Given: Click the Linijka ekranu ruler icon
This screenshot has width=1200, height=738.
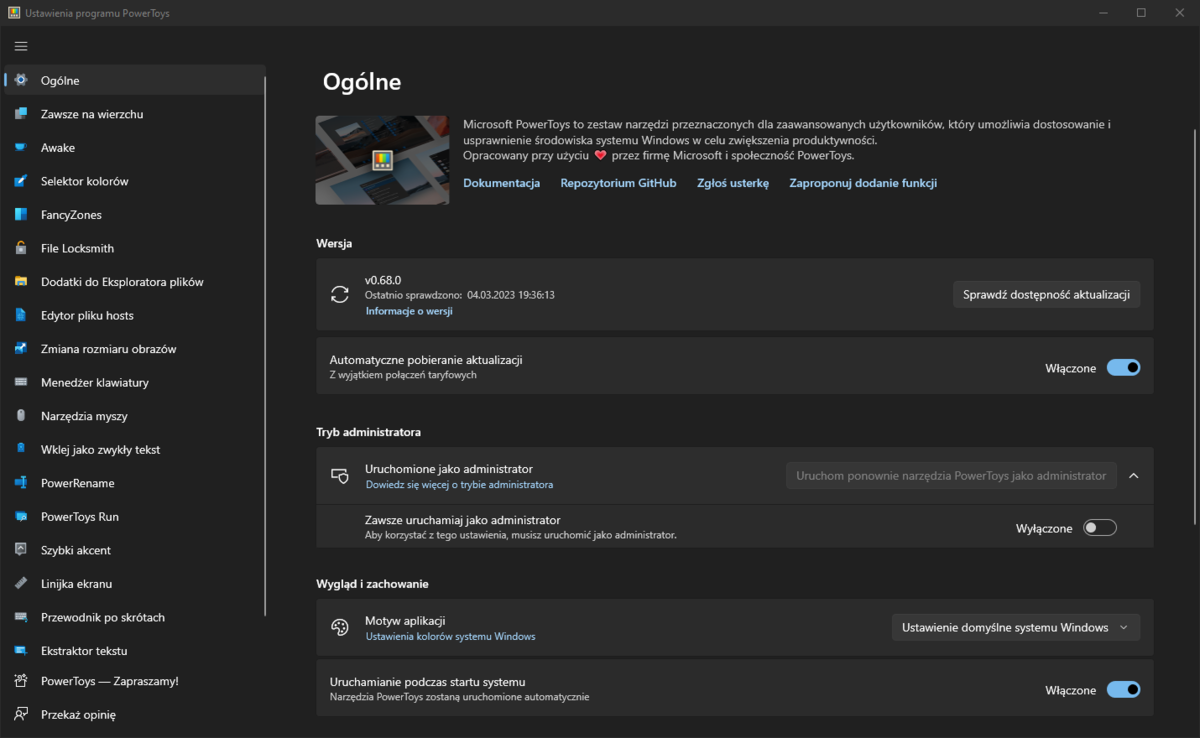Looking at the screenshot, I should click(x=21, y=584).
